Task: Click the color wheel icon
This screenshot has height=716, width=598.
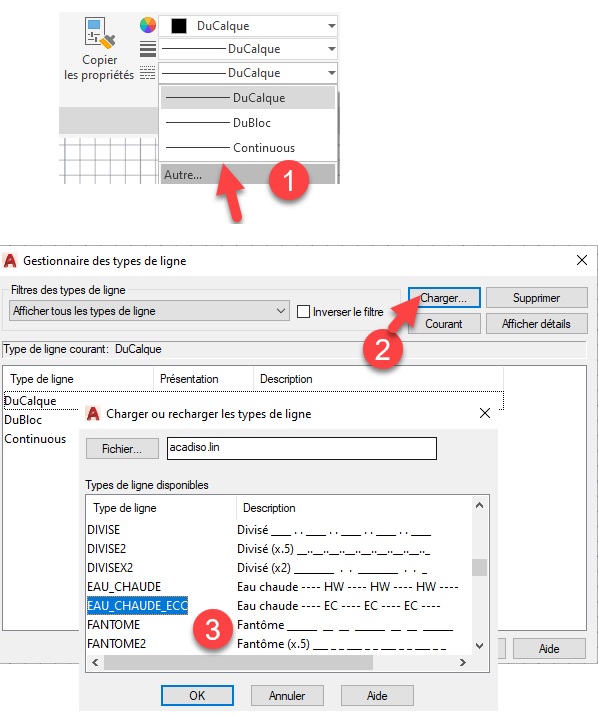Action: click(148, 25)
